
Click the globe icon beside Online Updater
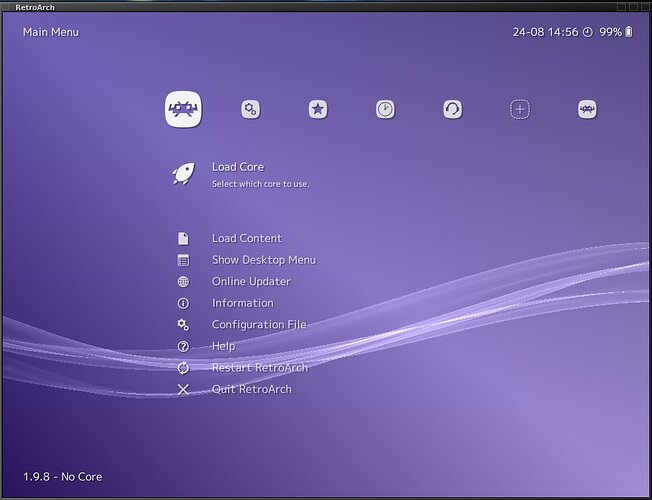point(183,282)
